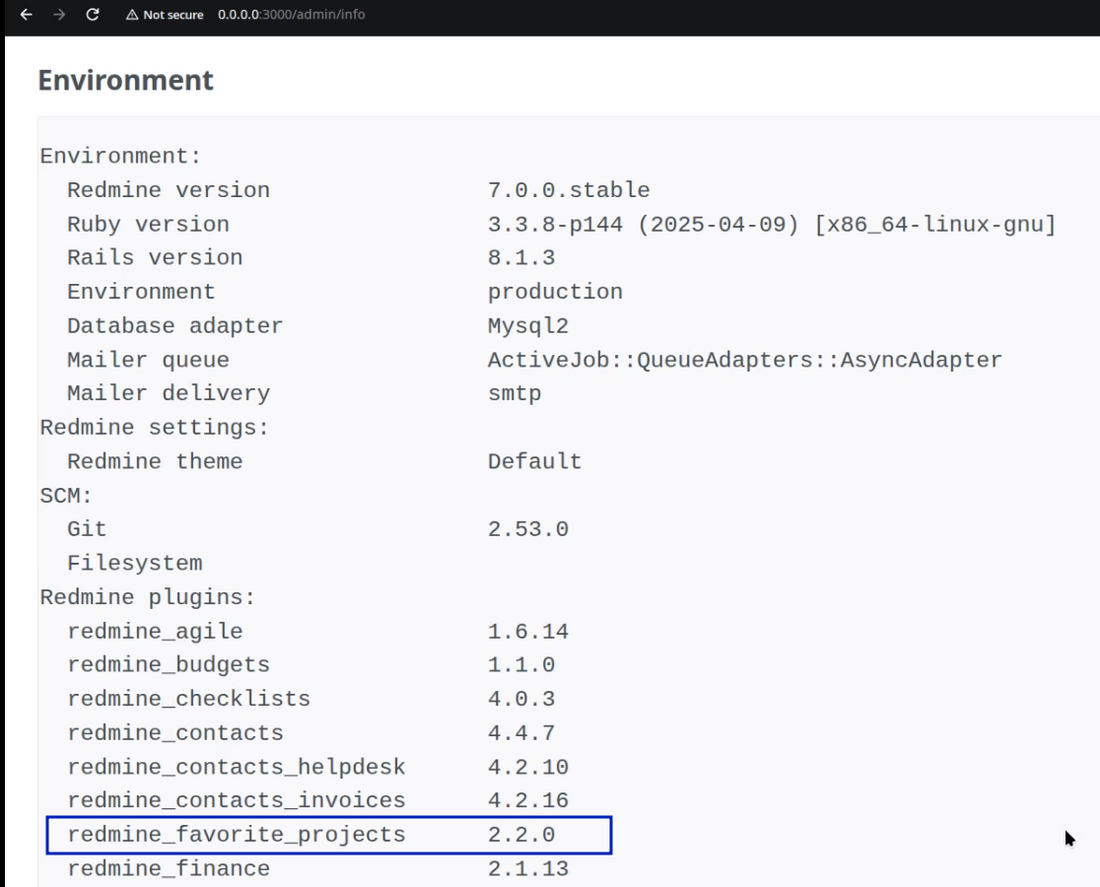
Task: Select Git version 2.53.0
Action: 528,529
